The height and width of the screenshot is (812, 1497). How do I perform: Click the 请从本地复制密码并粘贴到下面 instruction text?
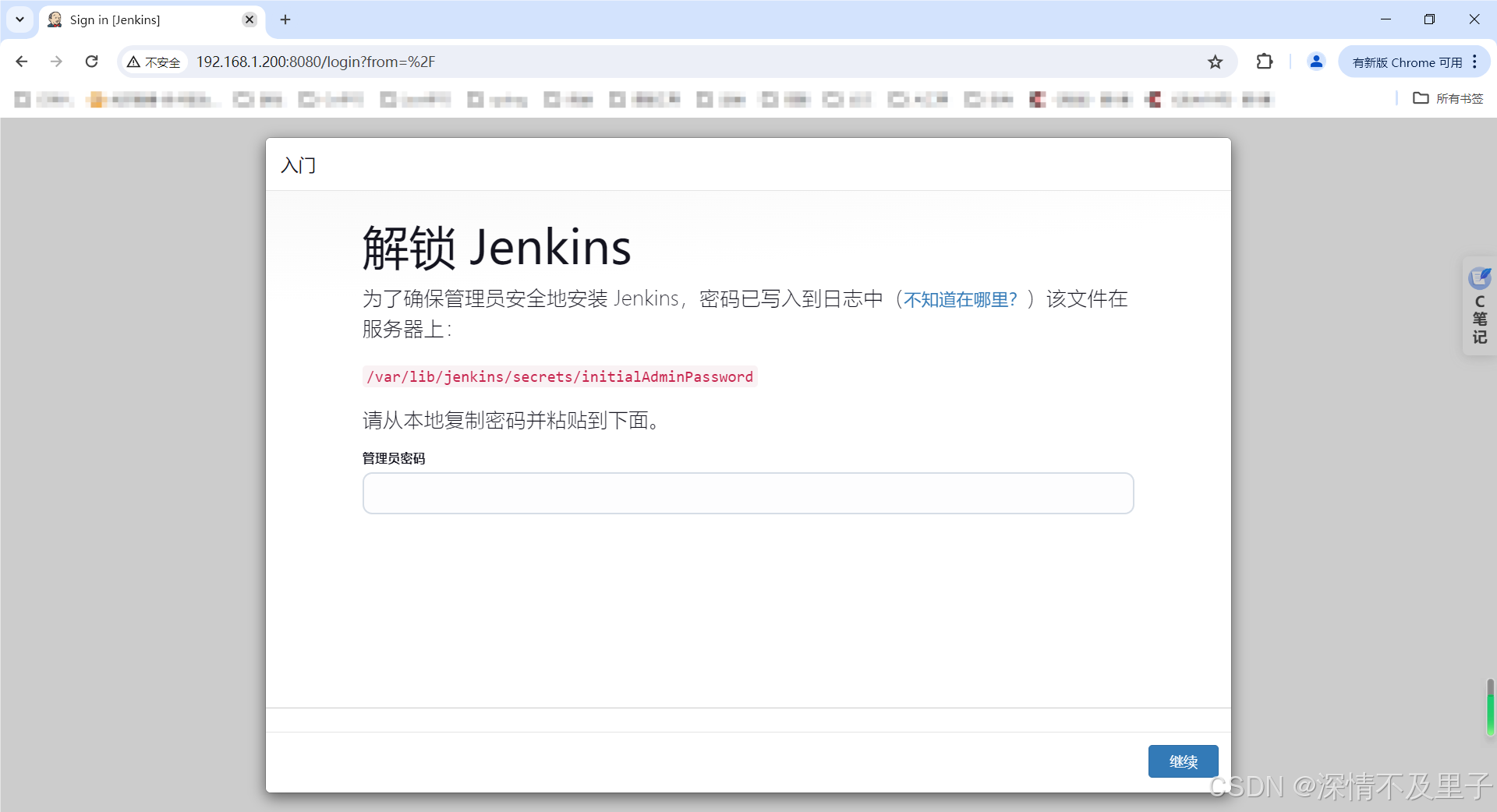(512, 421)
